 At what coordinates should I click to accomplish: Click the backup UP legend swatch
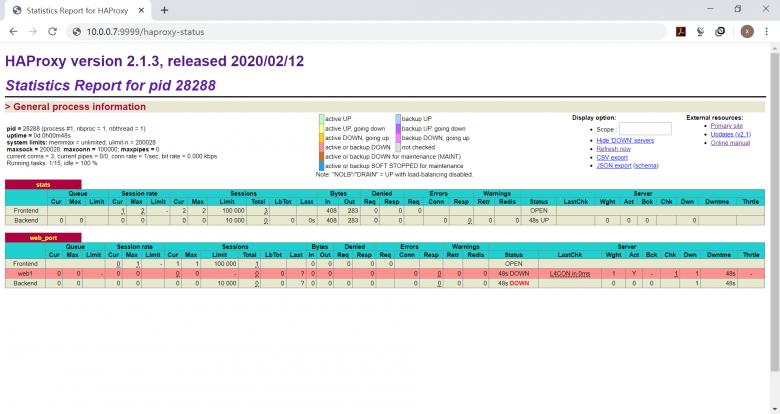[398, 119]
